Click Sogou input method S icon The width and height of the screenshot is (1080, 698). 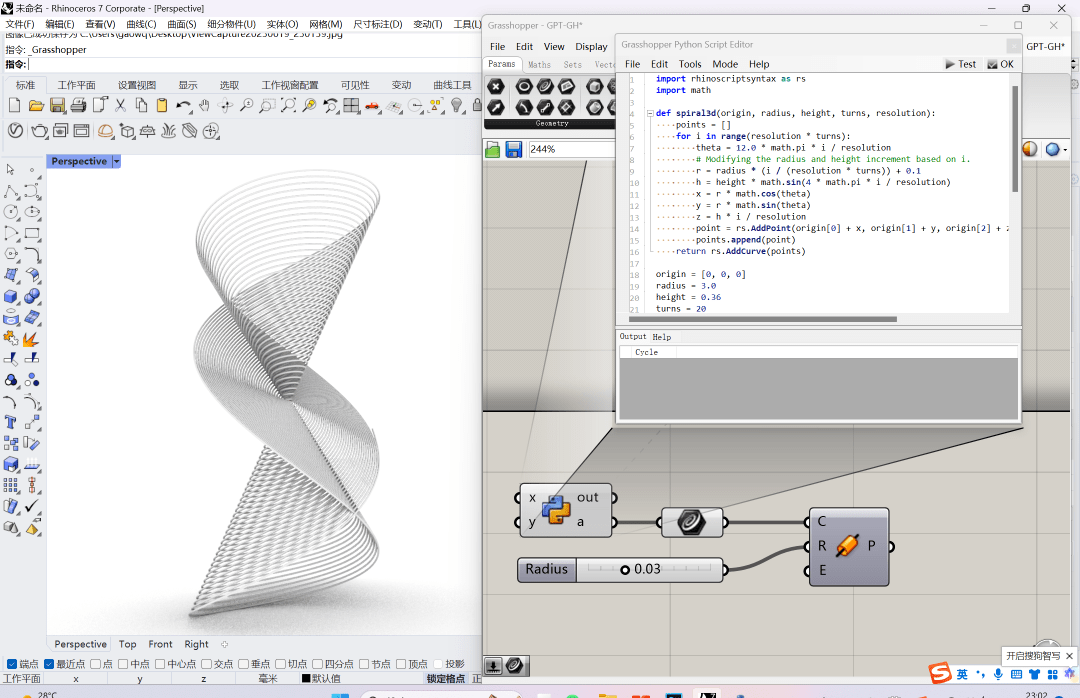(940, 673)
